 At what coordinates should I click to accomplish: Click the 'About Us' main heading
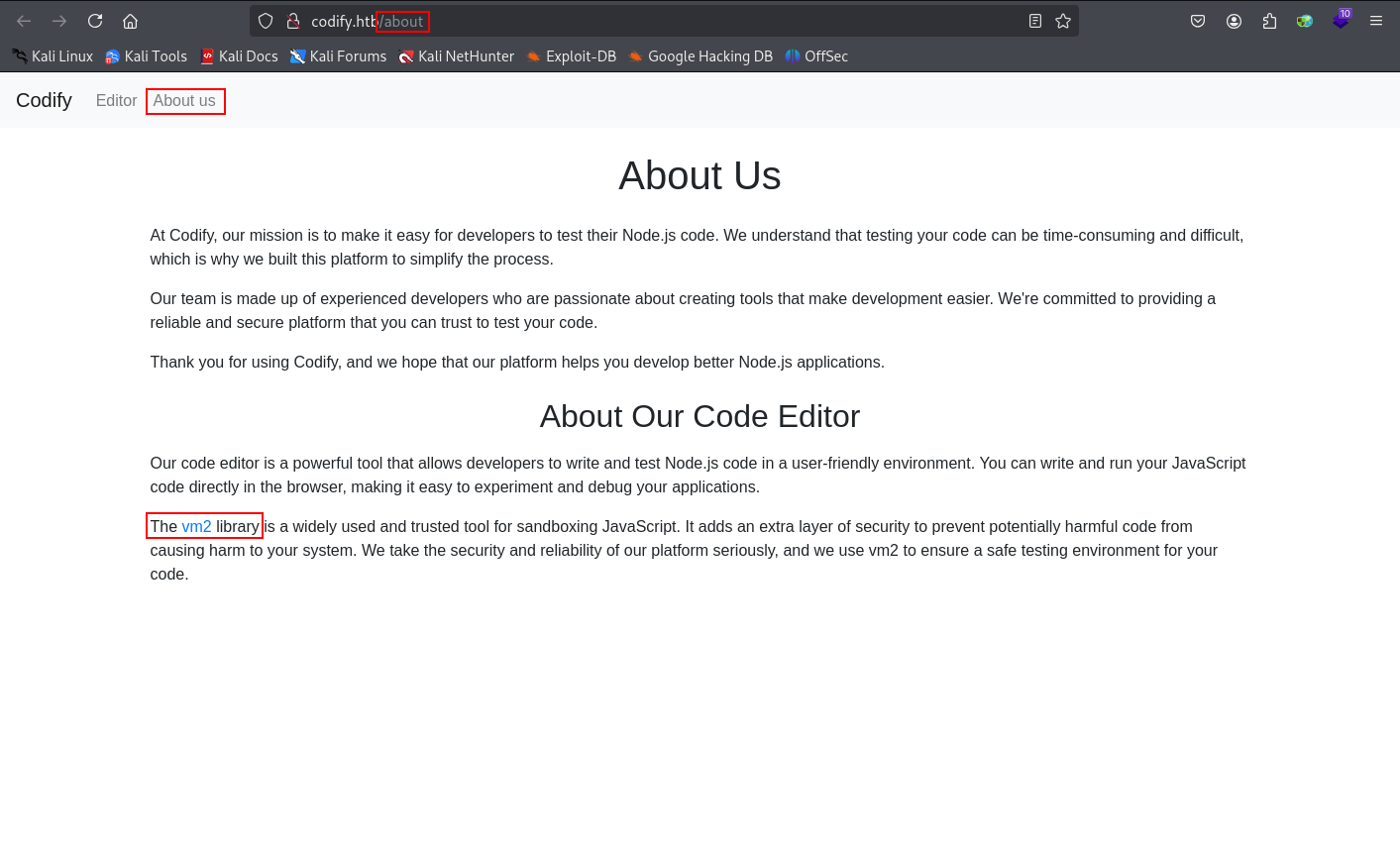pos(700,175)
